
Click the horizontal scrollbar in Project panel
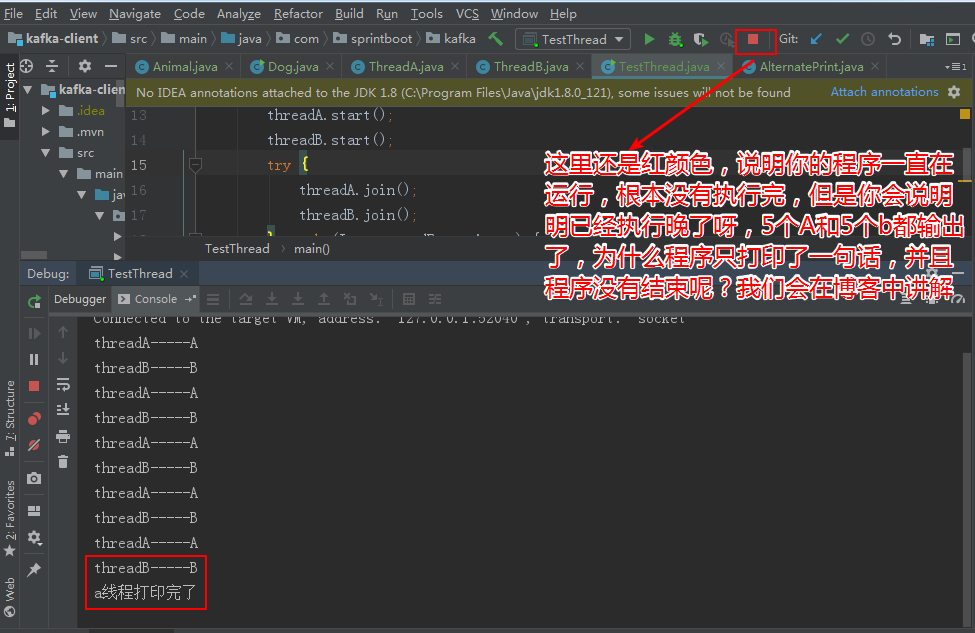[34, 254]
